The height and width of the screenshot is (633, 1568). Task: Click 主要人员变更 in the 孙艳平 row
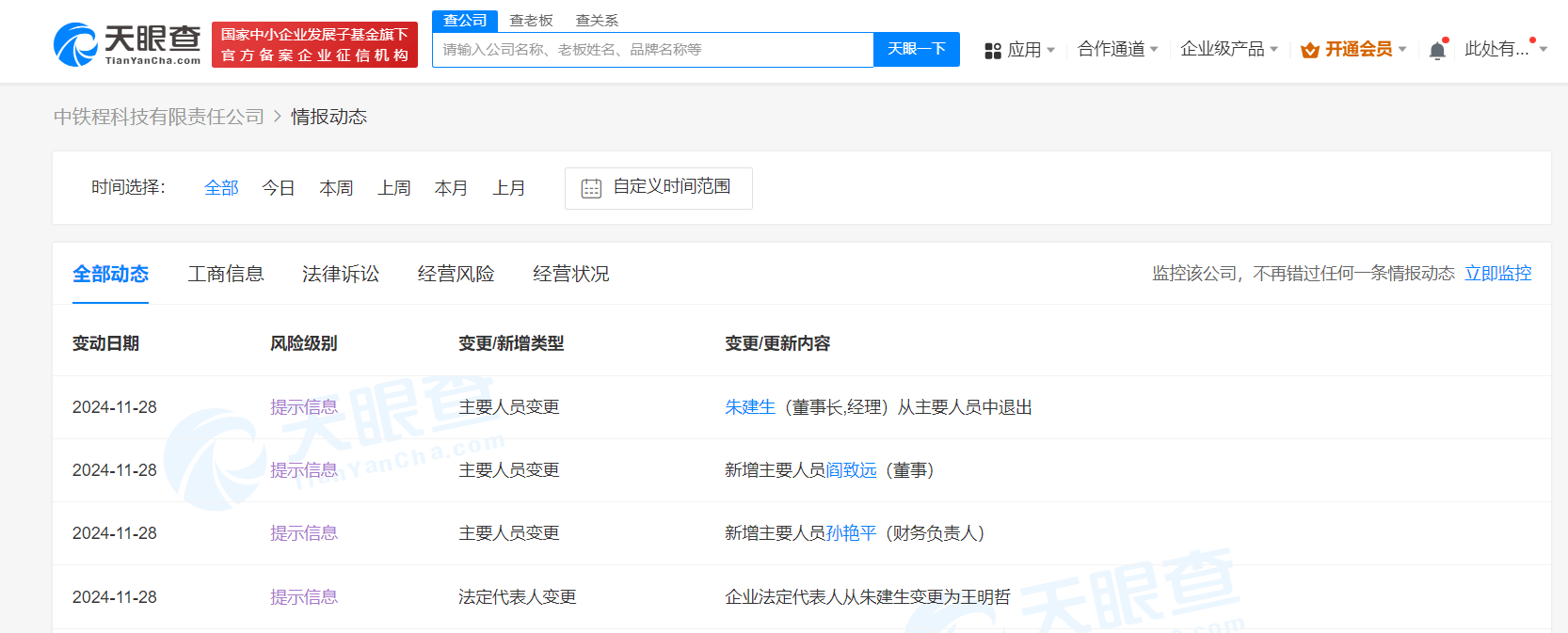coord(509,533)
